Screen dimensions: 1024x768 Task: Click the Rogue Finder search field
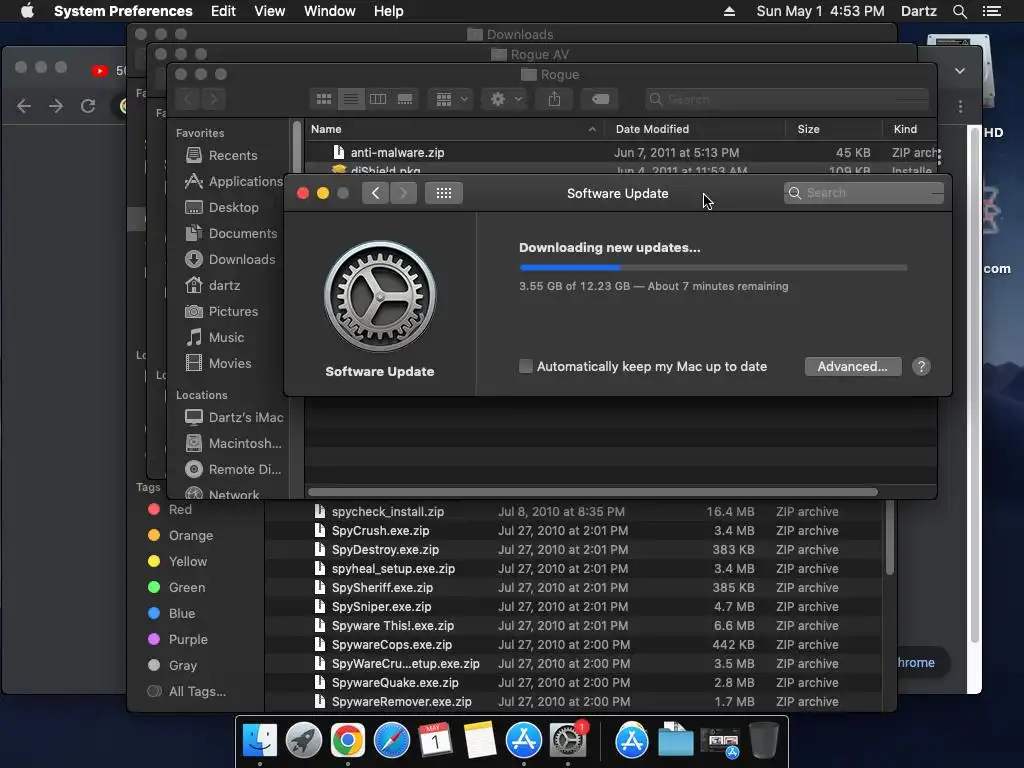pos(787,99)
